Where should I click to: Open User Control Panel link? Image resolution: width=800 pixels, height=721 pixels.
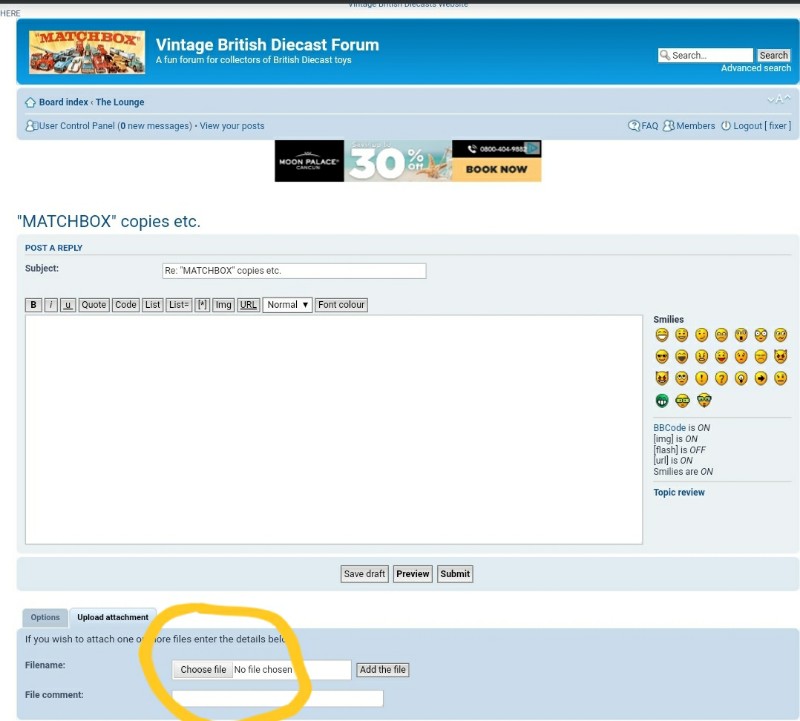77,126
